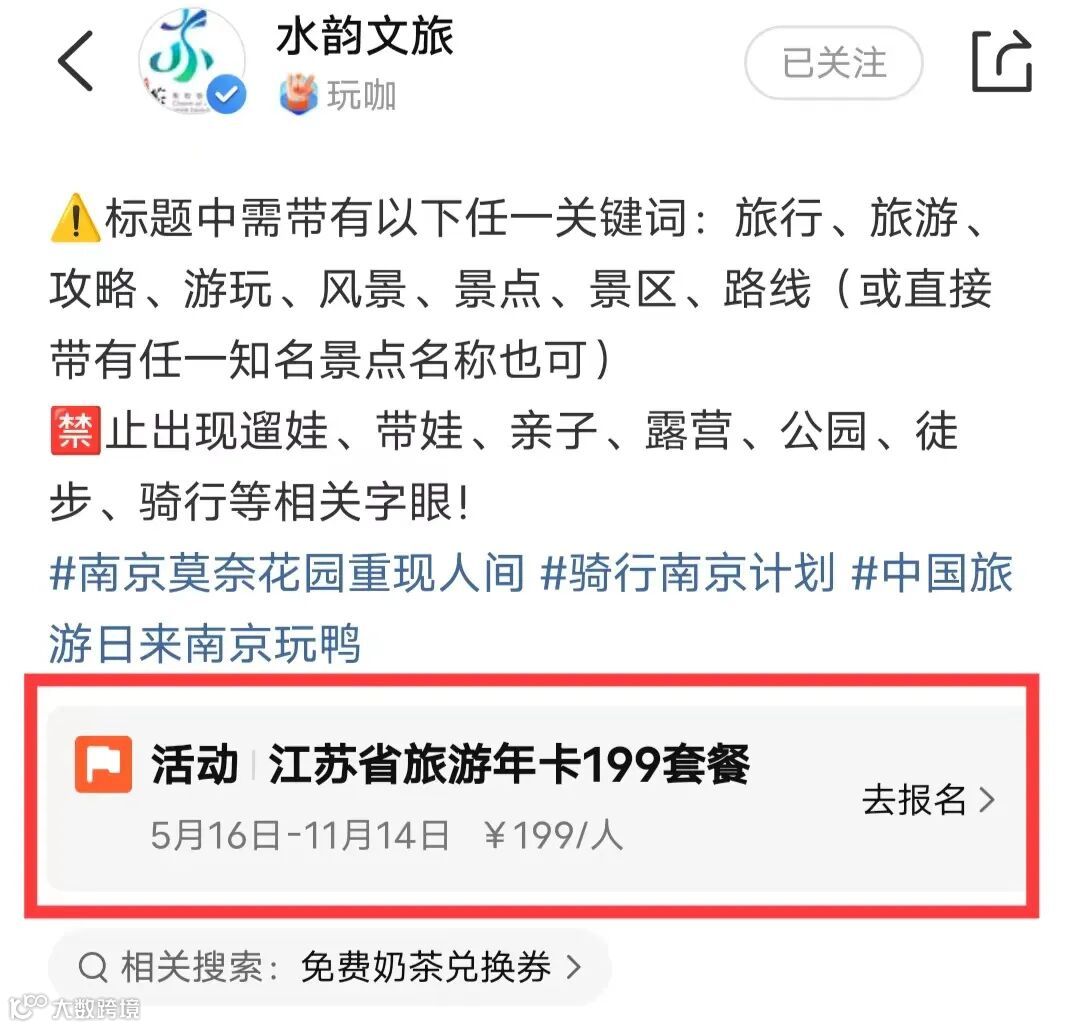Tap the orange activity flag icon
Viewport: 1080px width, 1028px height.
click(103, 764)
